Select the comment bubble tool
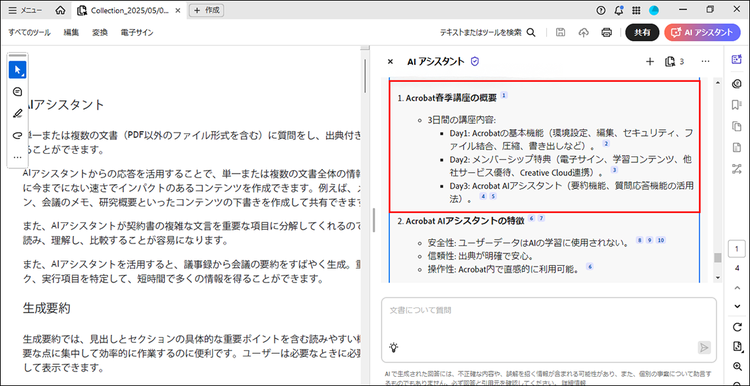750x386 pixels. point(18,92)
